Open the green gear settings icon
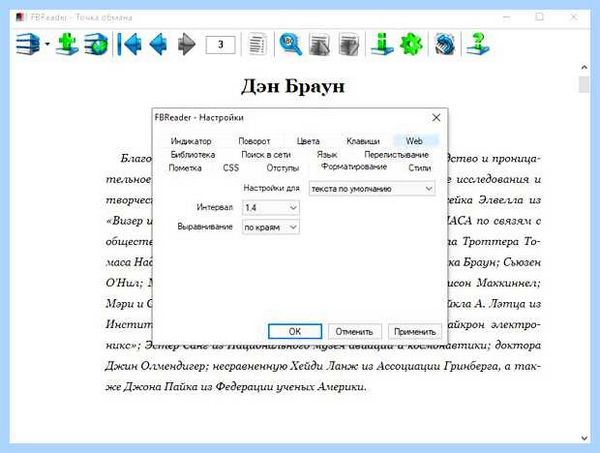This screenshot has width=600, height=453. click(x=411, y=44)
